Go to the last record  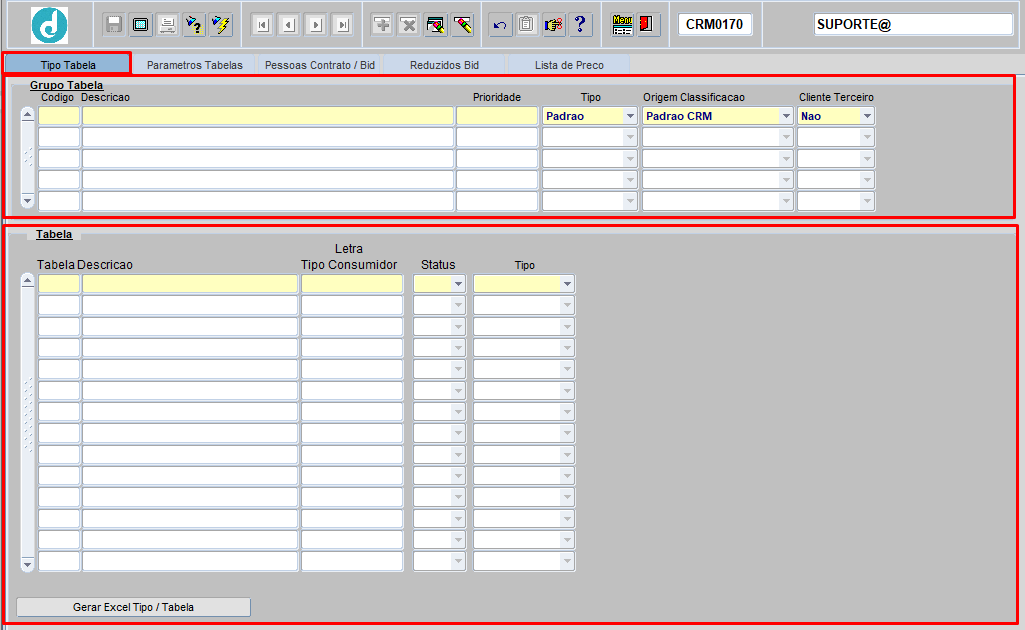click(x=343, y=25)
